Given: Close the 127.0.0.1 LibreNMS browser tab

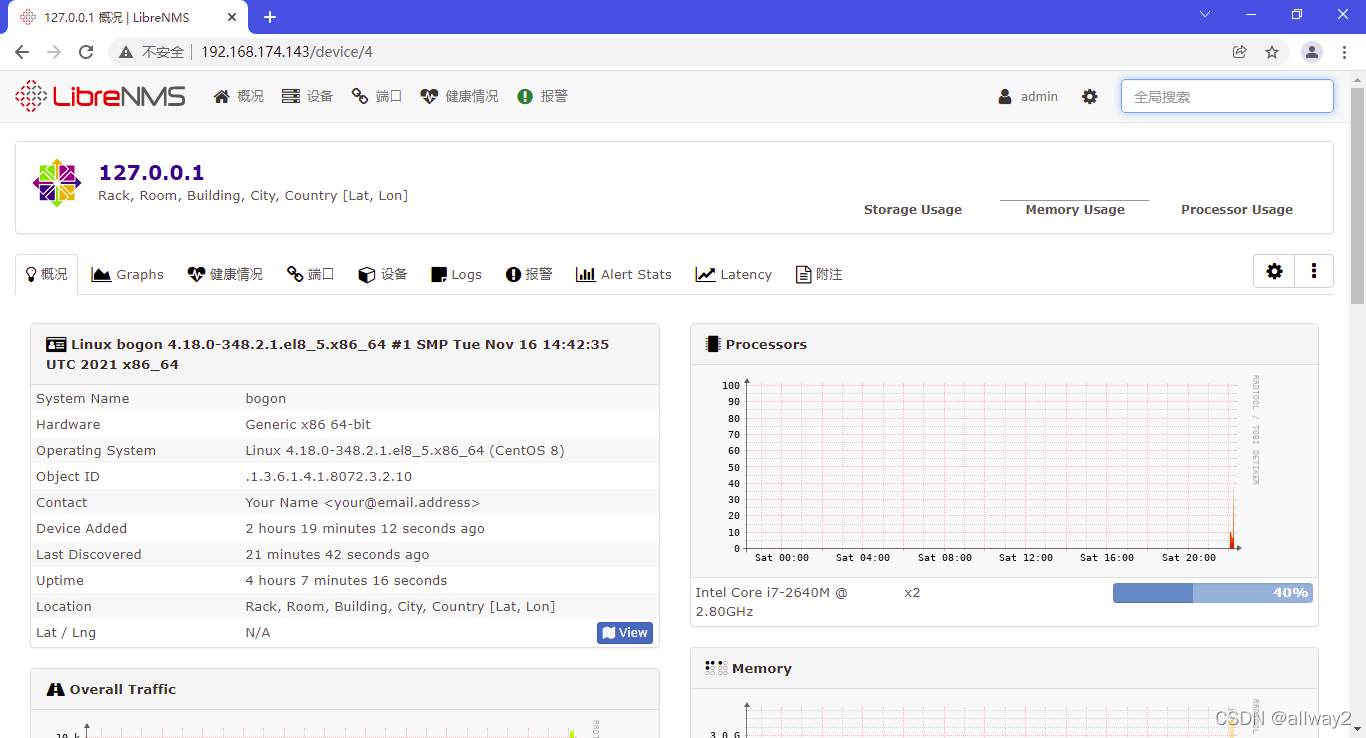Looking at the screenshot, I should coord(232,17).
